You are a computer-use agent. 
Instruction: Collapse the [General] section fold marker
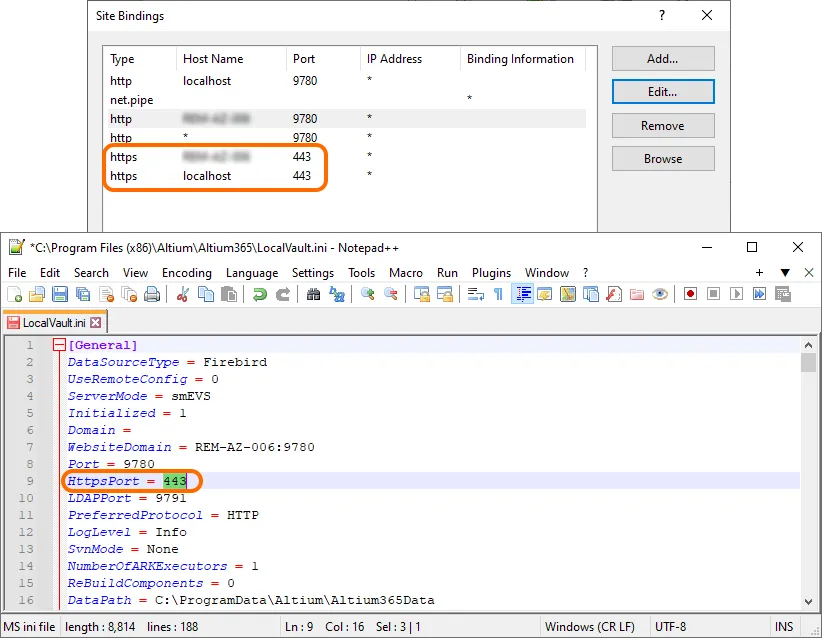59,345
